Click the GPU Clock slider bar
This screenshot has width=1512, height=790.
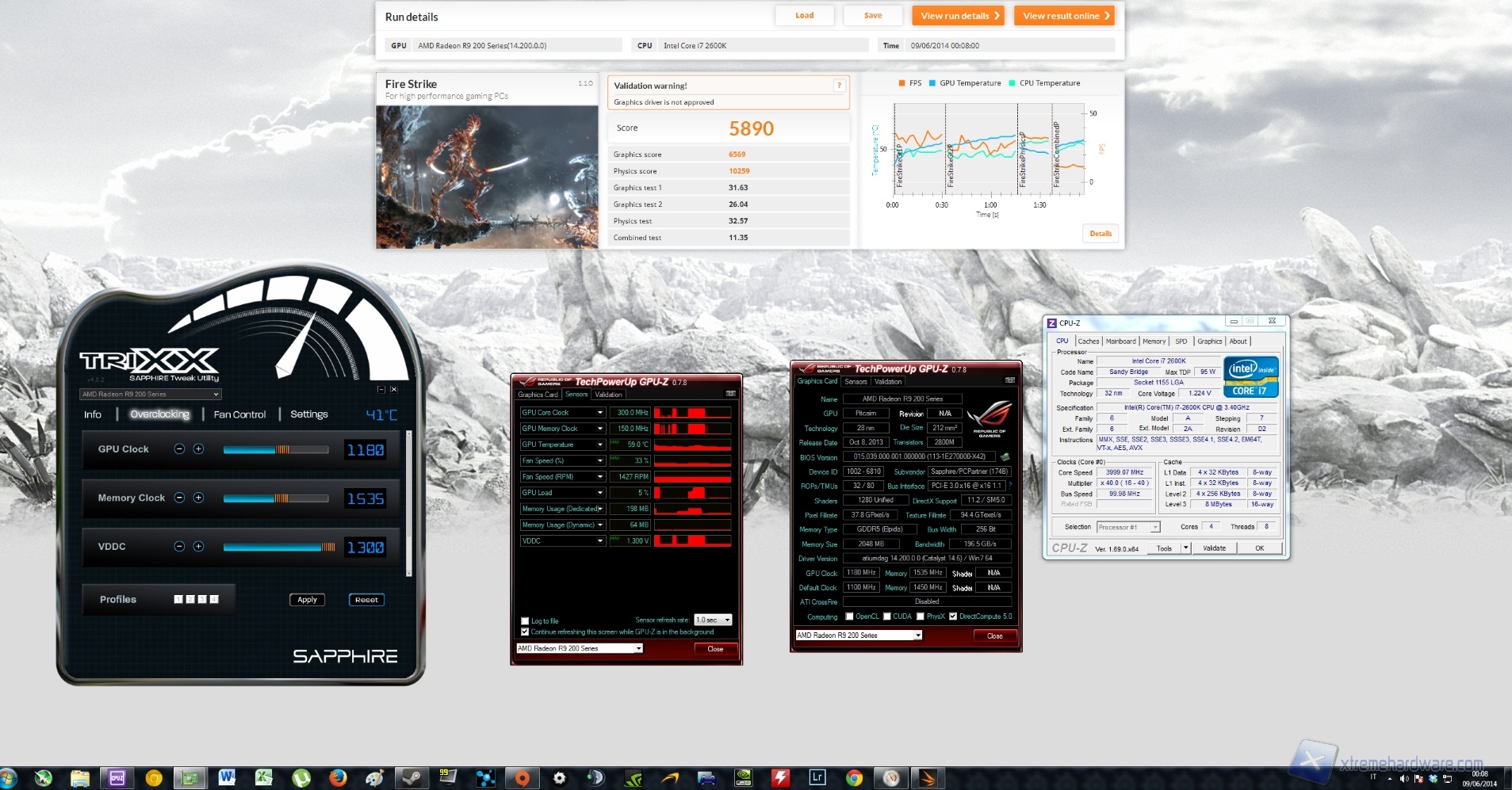click(x=275, y=450)
